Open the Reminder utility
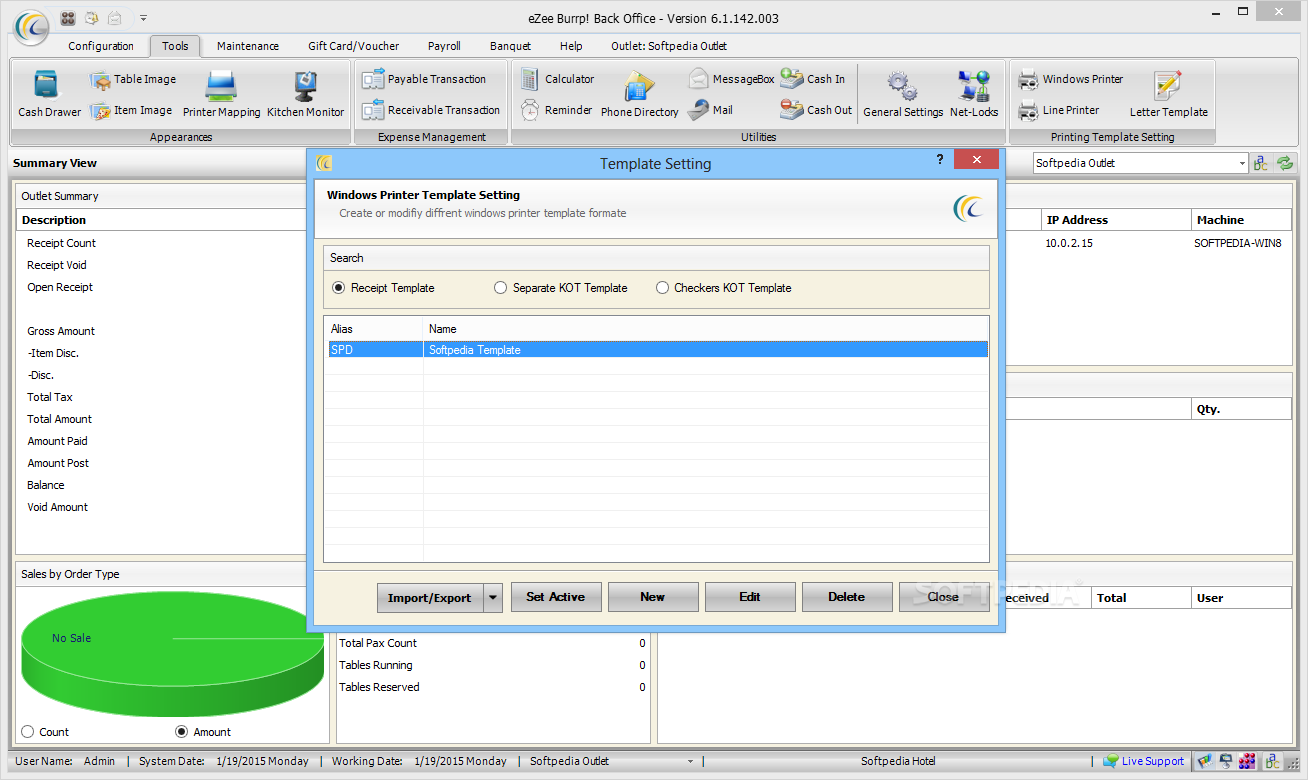The width and height of the screenshot is (1308, 780). 556,110
